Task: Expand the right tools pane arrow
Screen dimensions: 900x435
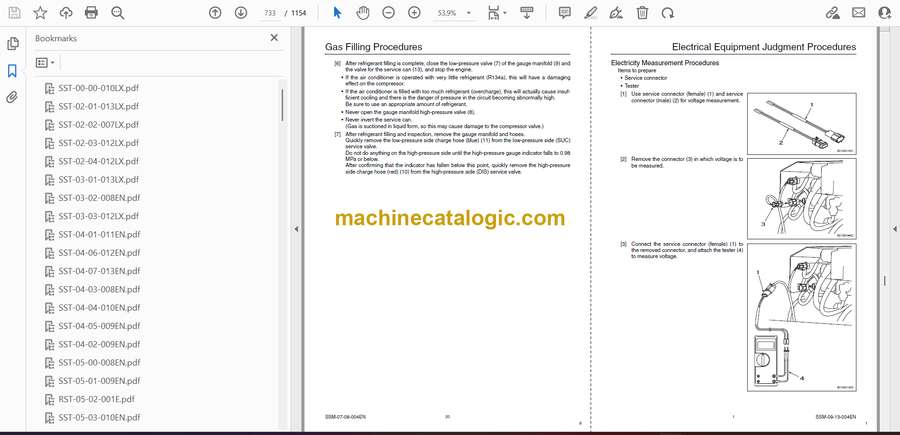Action: 894,229
